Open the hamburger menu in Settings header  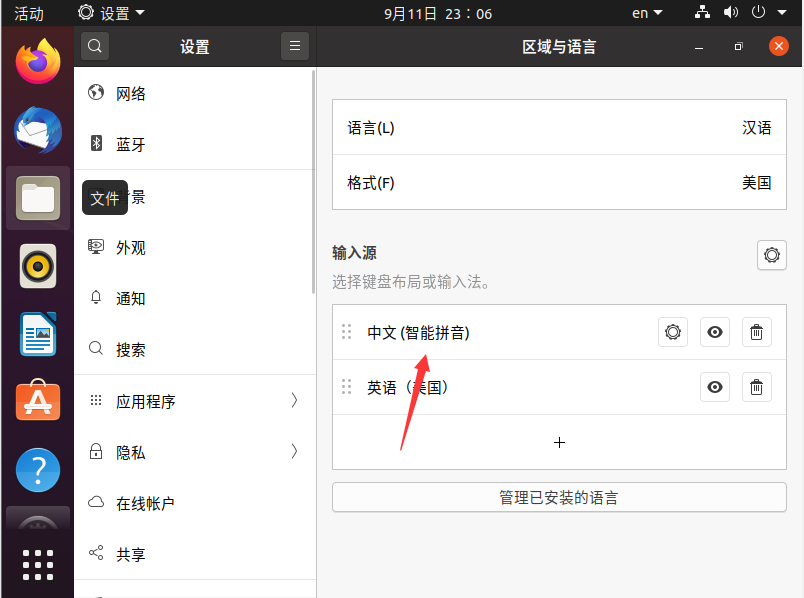tap(295, 46)
